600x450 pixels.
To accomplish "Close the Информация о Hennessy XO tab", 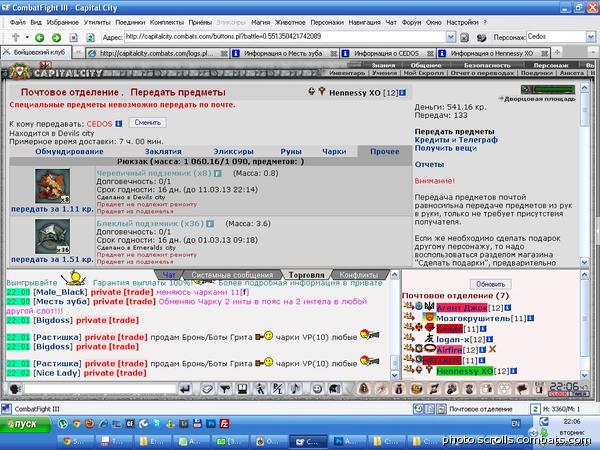I will (545, 54).
